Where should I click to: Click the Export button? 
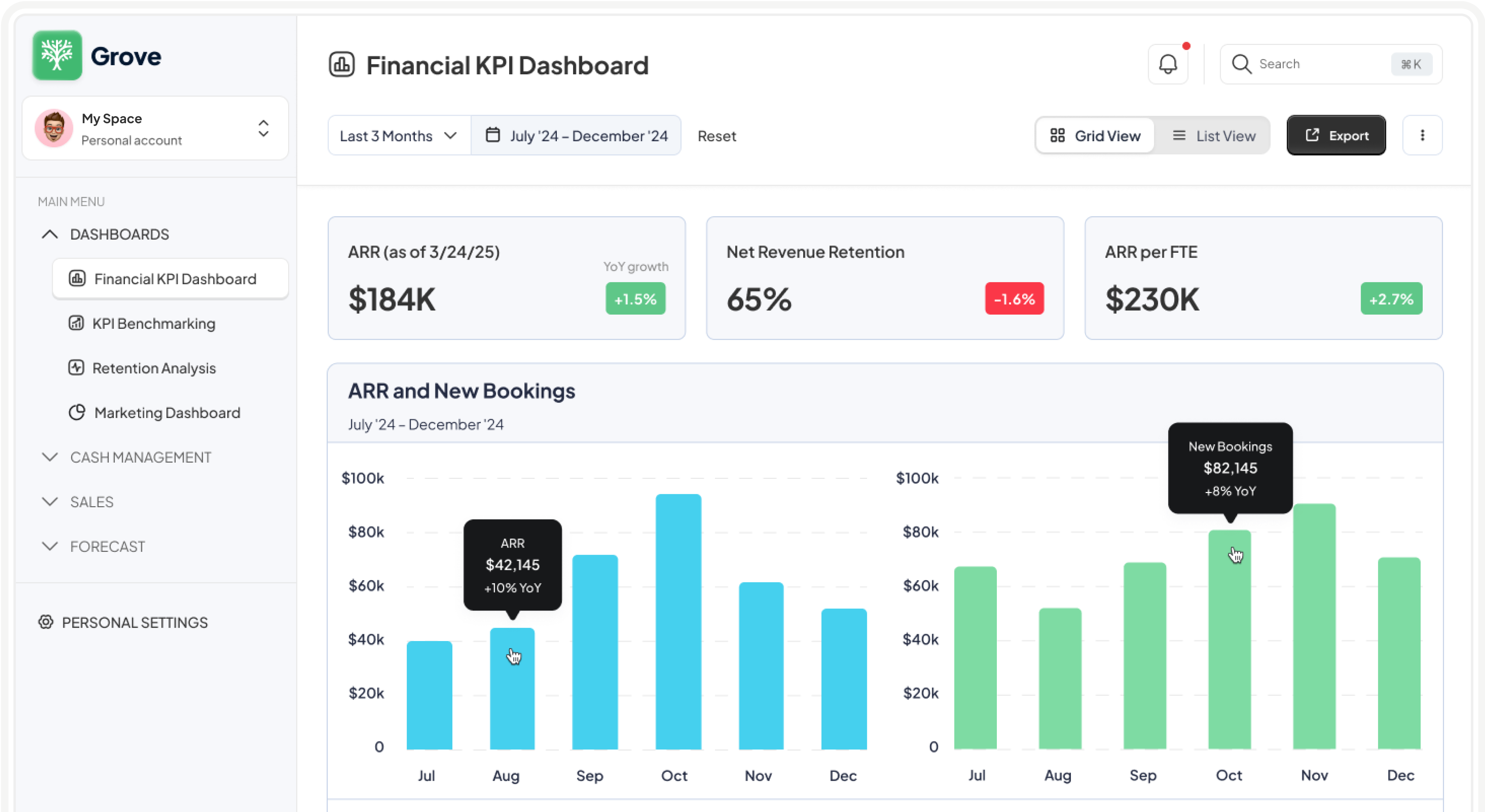coord(1336,136)
